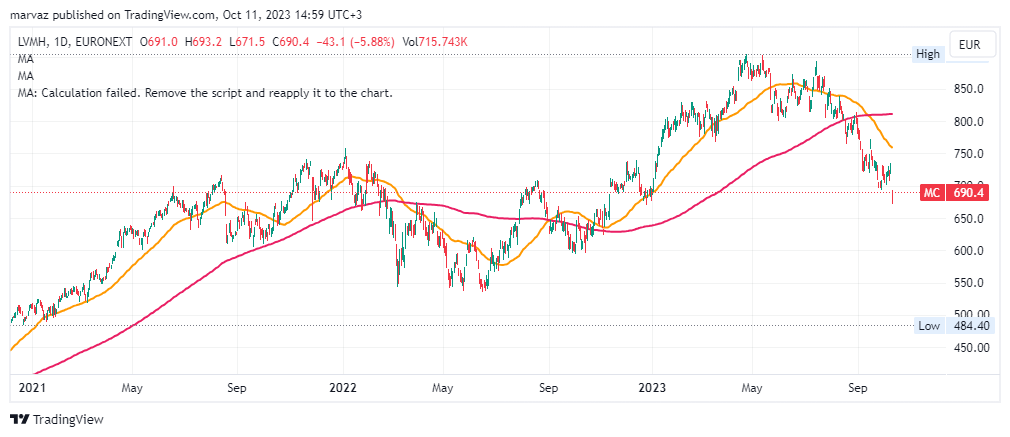Click the published on TradingView.com header text
The width and height of the screenshot is (1010, 437).
point(128,14)
